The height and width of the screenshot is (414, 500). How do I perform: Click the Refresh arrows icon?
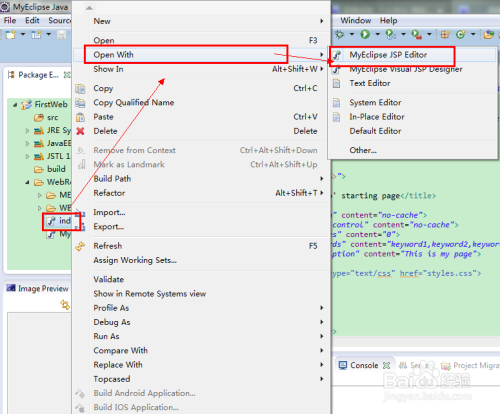80,246
